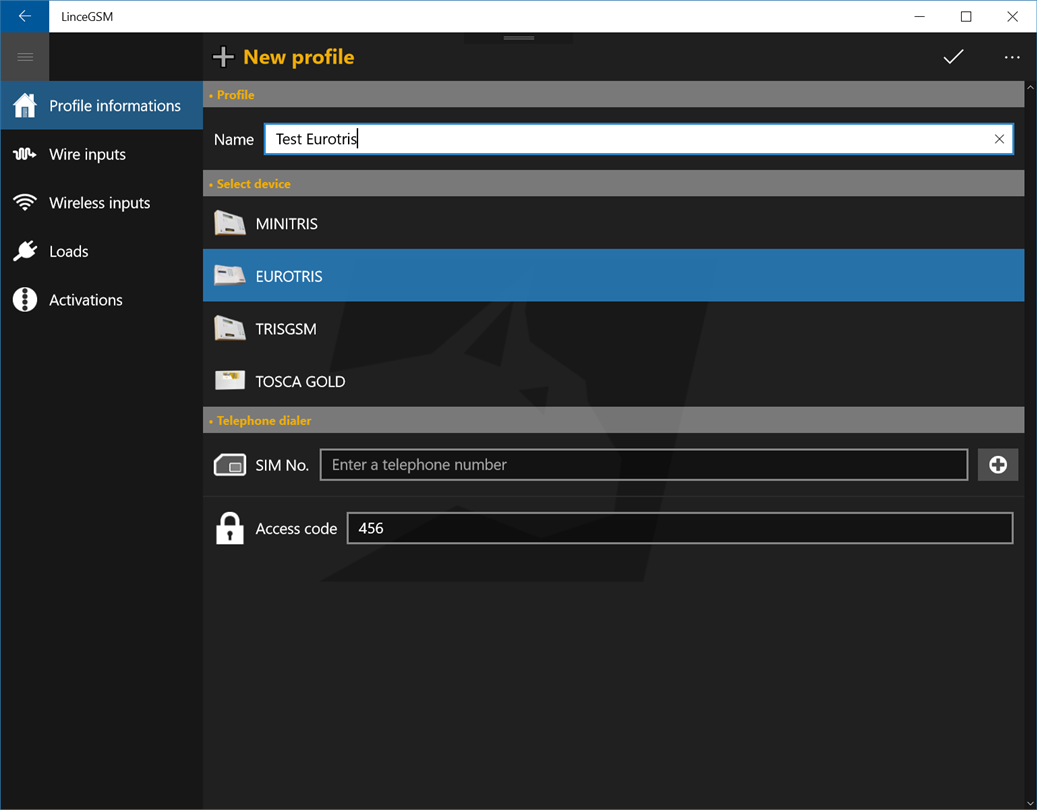
Task: Click the Telephone dialer section header
Action: pyautogui.click(x=613, y=421)
